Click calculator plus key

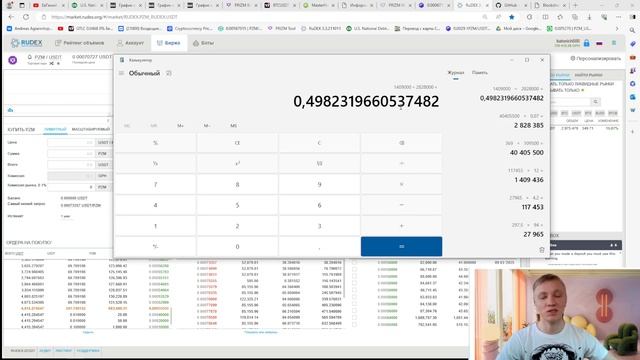[401, 226]
